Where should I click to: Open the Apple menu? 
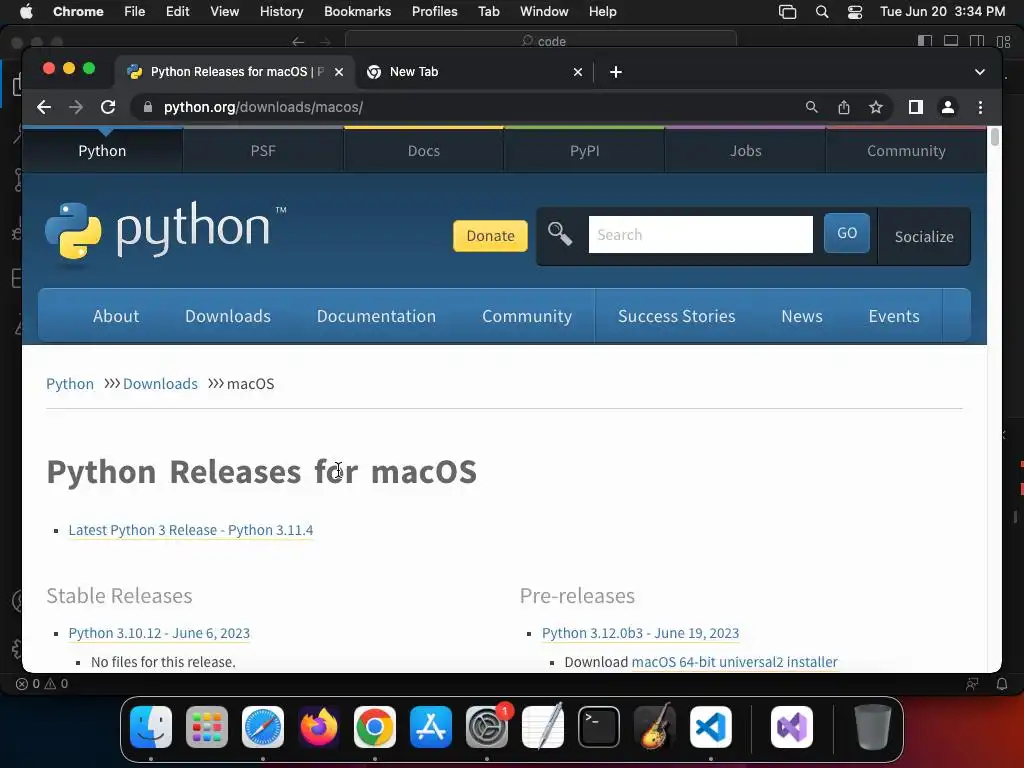(26, 12)
